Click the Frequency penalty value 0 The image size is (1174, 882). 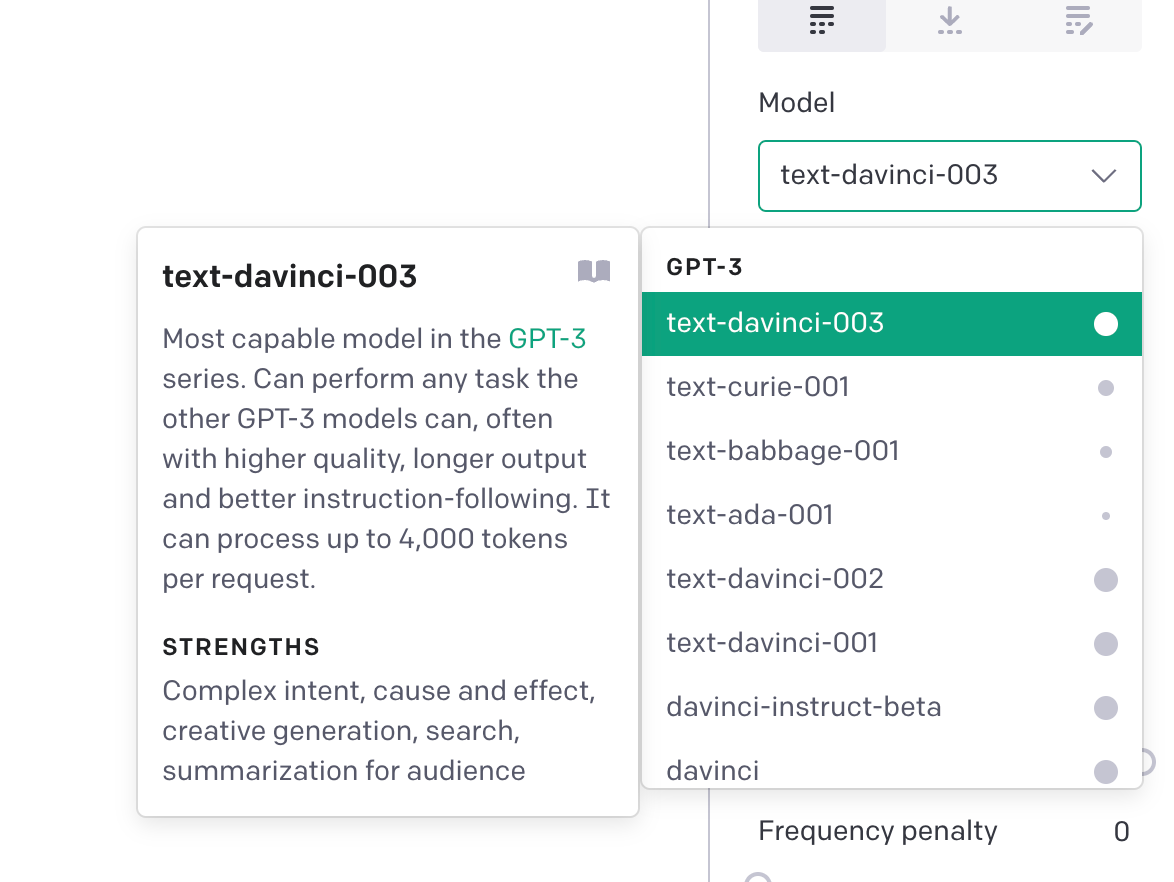[1121, 831]
